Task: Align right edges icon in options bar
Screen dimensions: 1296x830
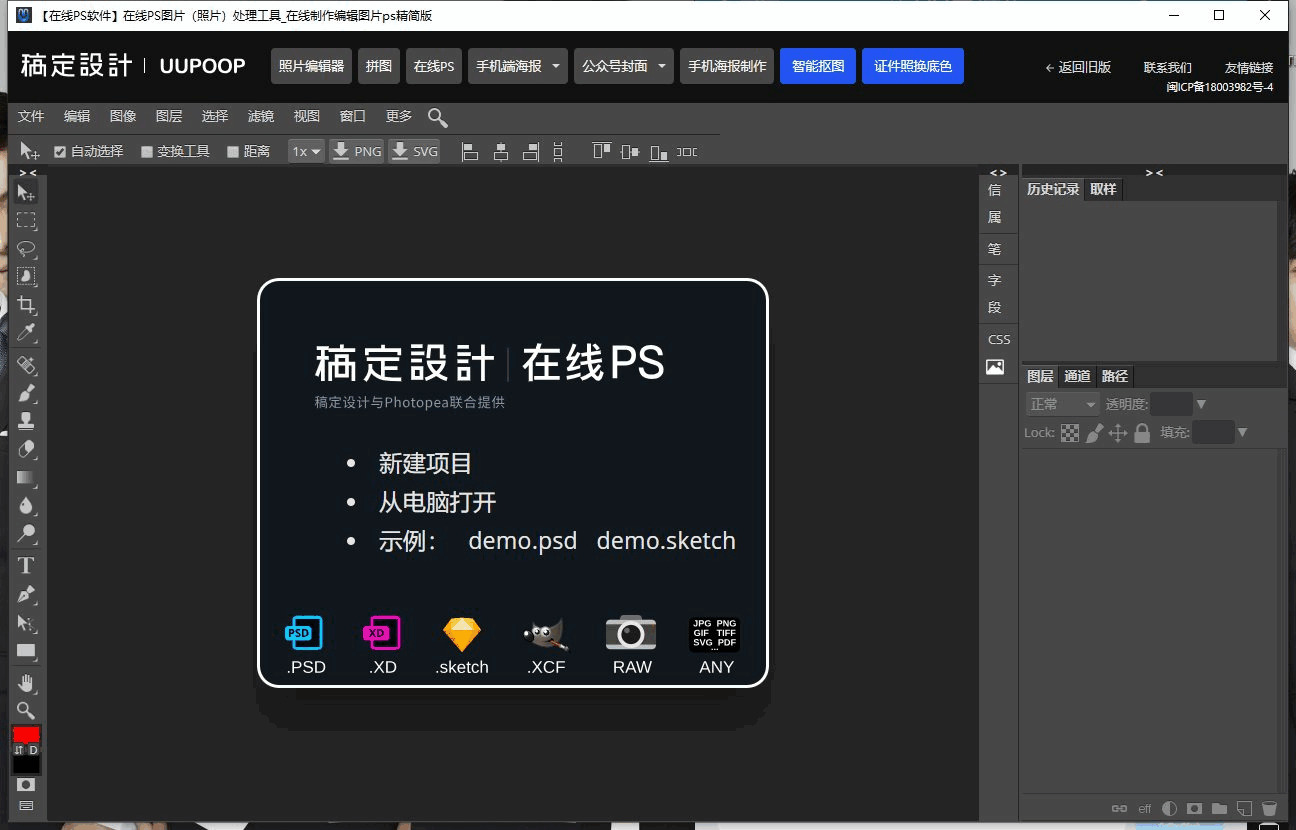Action: coord(531,152)
